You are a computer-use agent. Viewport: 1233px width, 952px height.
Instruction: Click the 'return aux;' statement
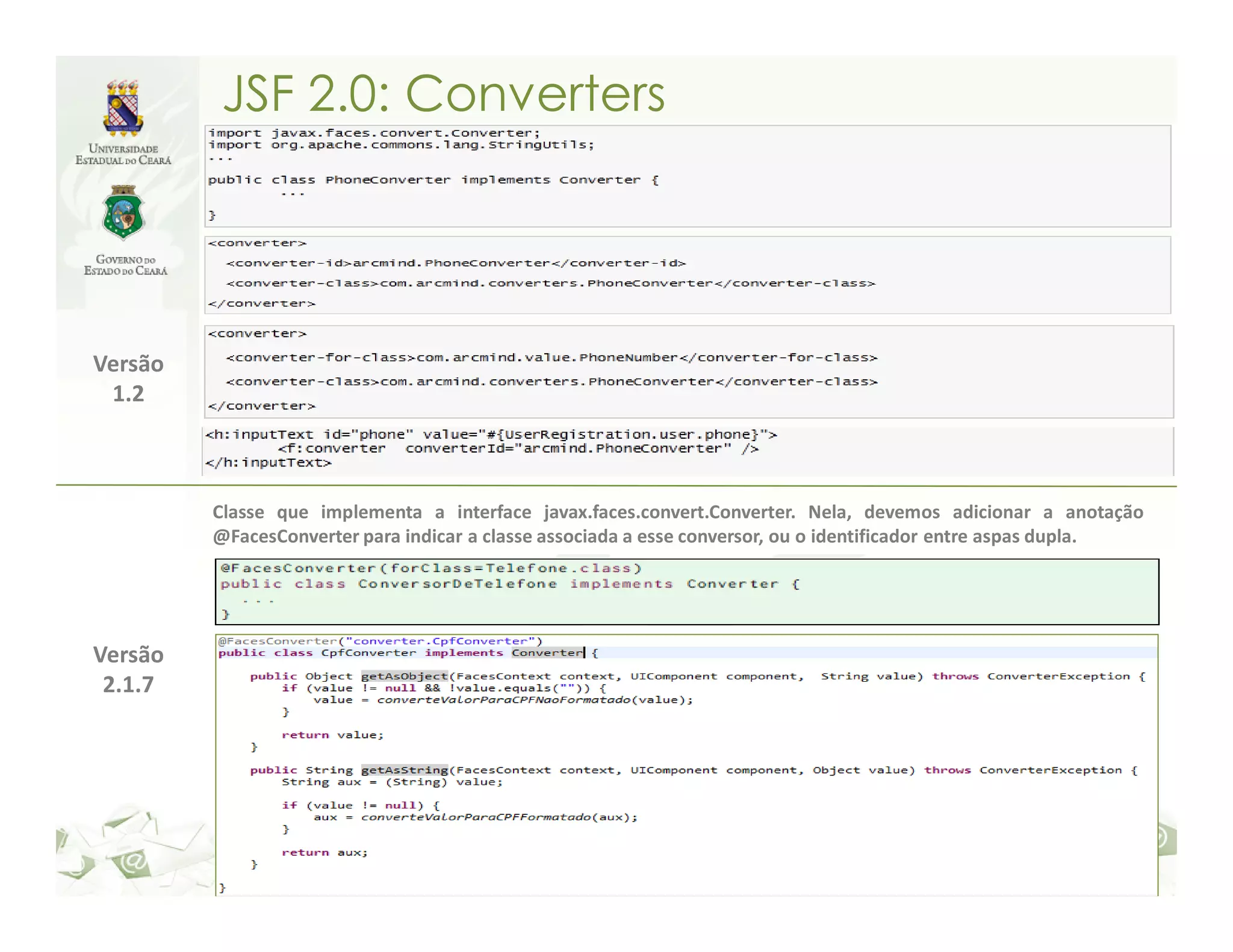click(x=325, y=852)
